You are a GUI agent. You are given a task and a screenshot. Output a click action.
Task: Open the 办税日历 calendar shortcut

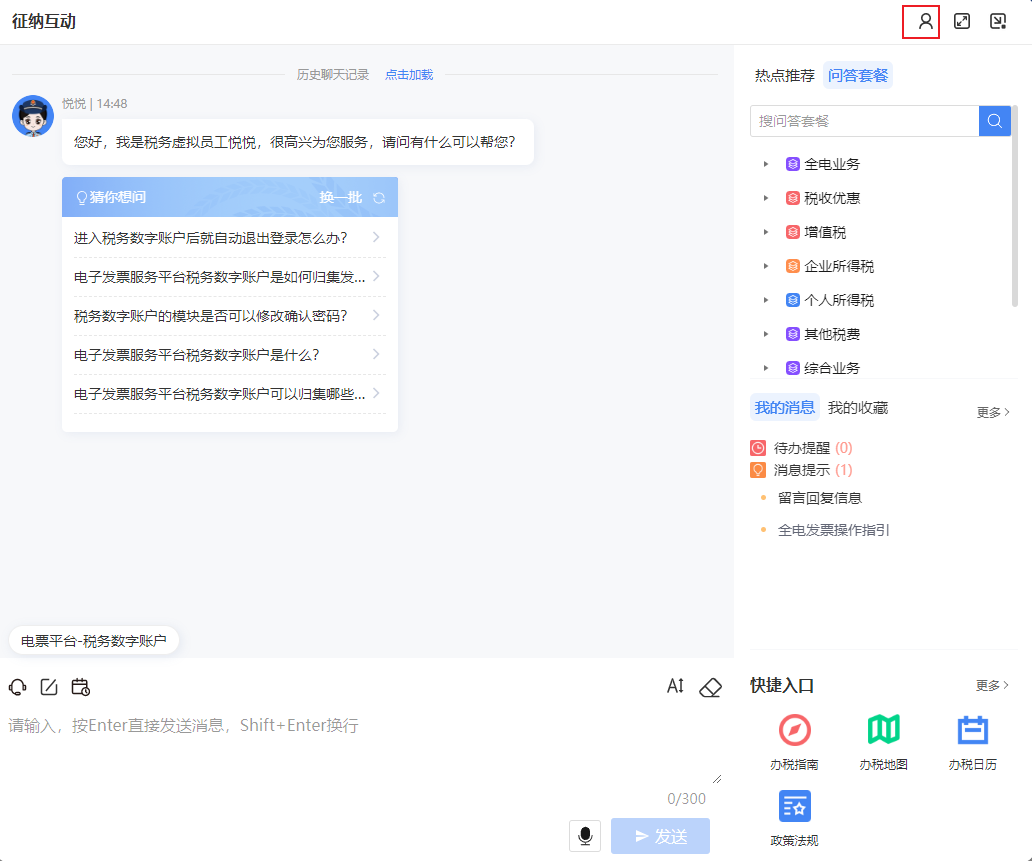pyautogui.click(x=972, y=741)
